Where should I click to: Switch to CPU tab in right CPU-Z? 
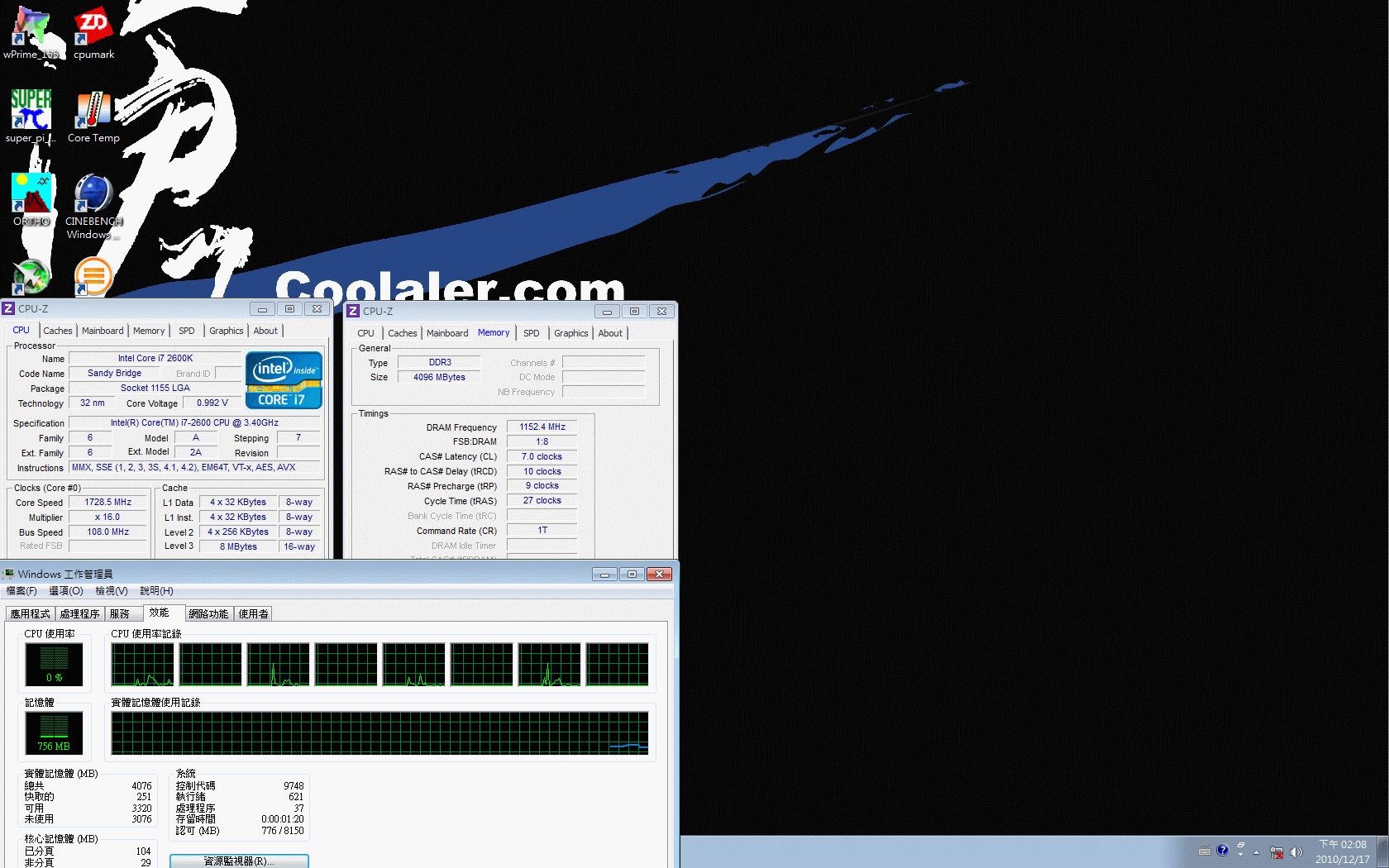click(365, 333)
